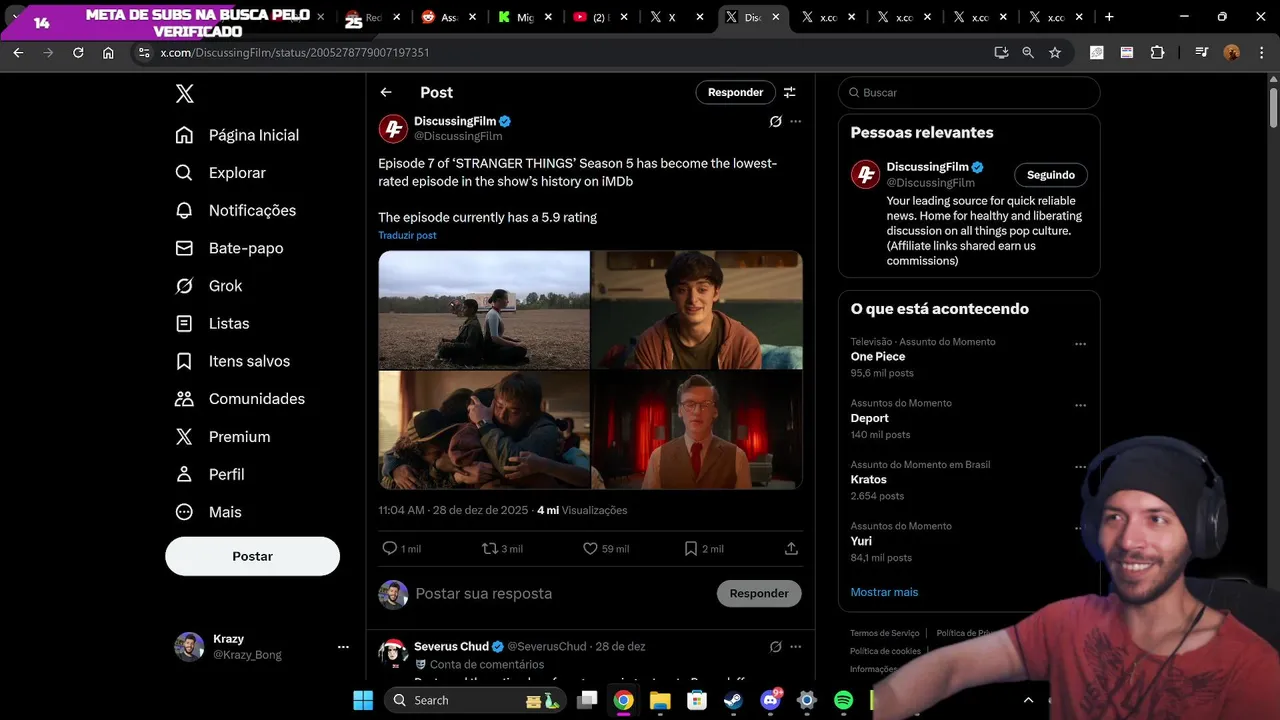Open Premium in the sidebar
Image resolution: width=1280 pixels, height=720 pixels.
click(x=222, y=437)
